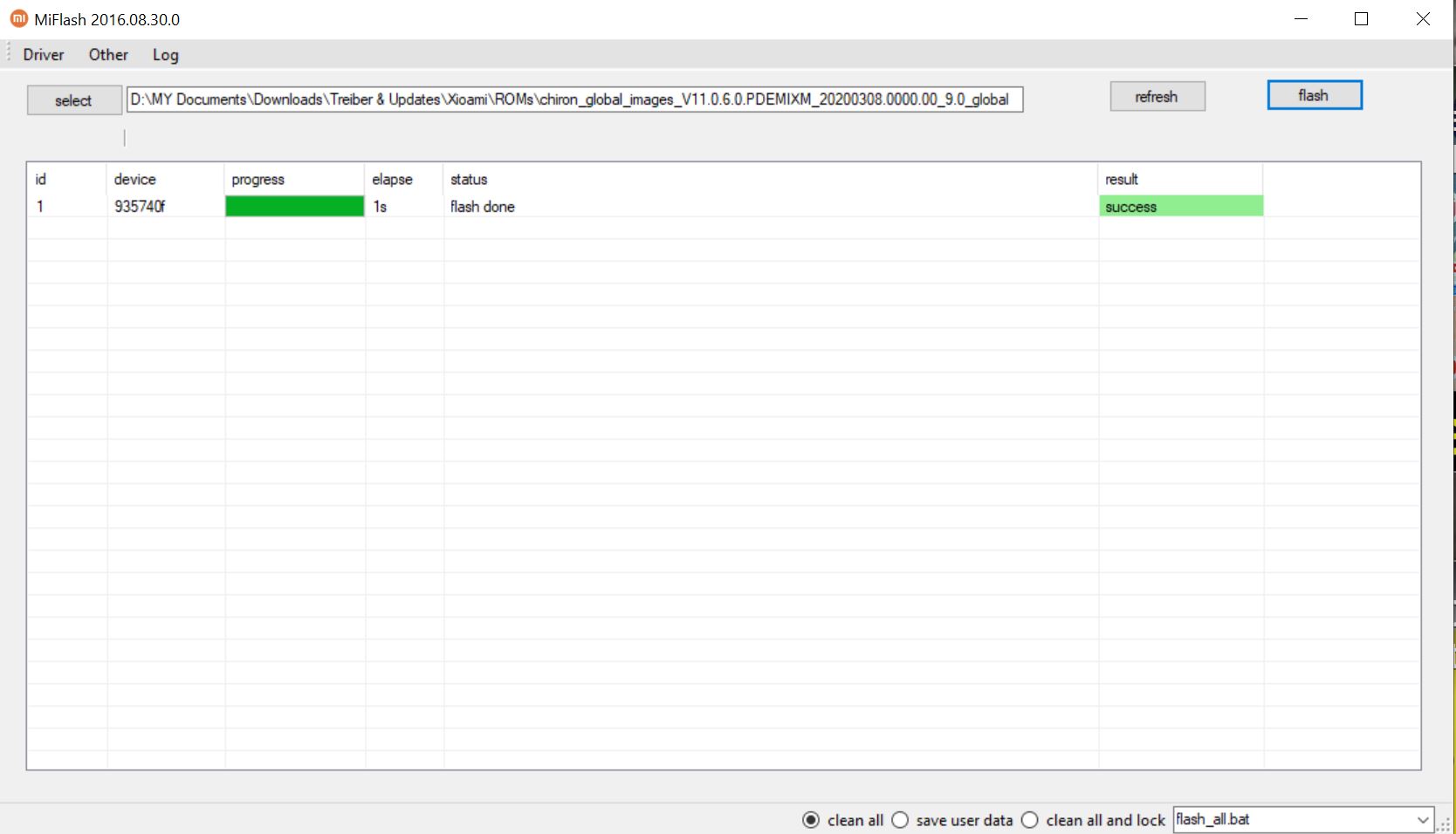This screenshot has height=834, width=1456.
Task: Choose the save user data option
Action: (x=901, y=820)
